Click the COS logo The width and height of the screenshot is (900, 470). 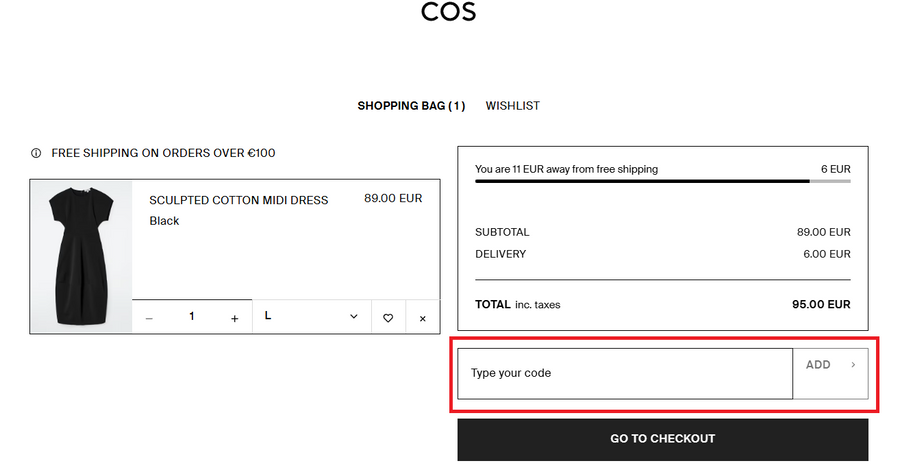tap(449, 13)
